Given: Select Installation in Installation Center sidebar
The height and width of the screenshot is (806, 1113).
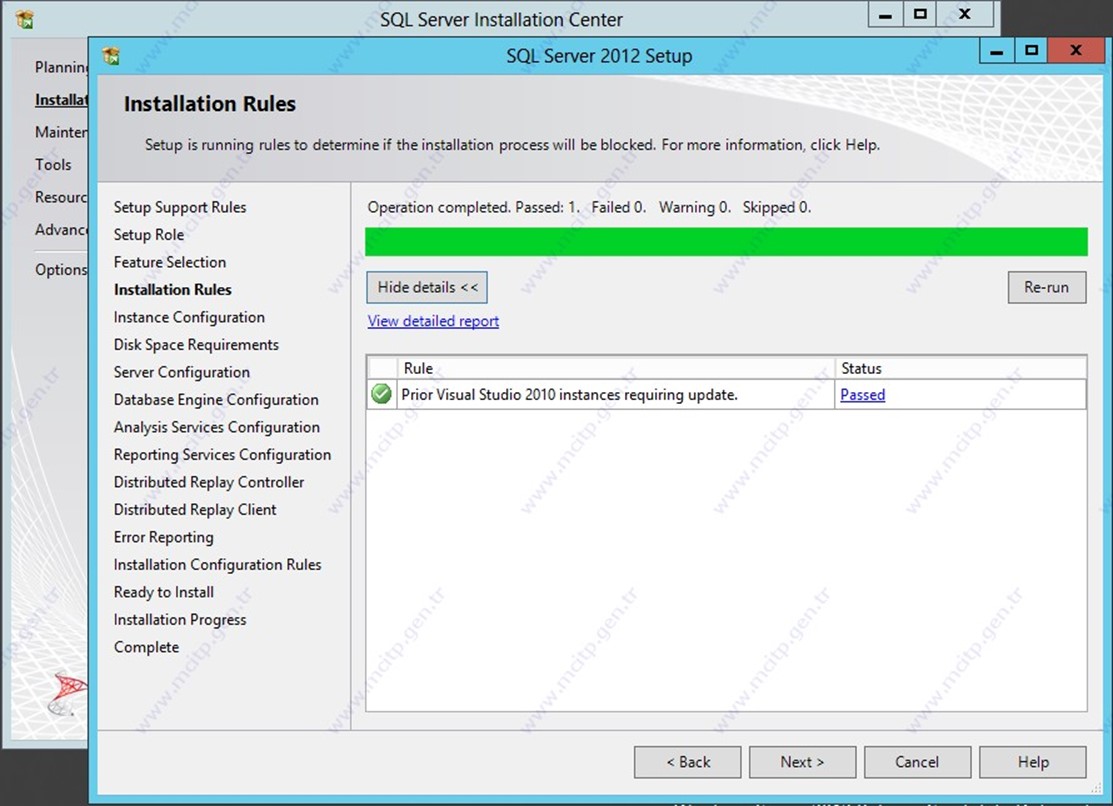Looking at the screenshot, I should point(62,99).
